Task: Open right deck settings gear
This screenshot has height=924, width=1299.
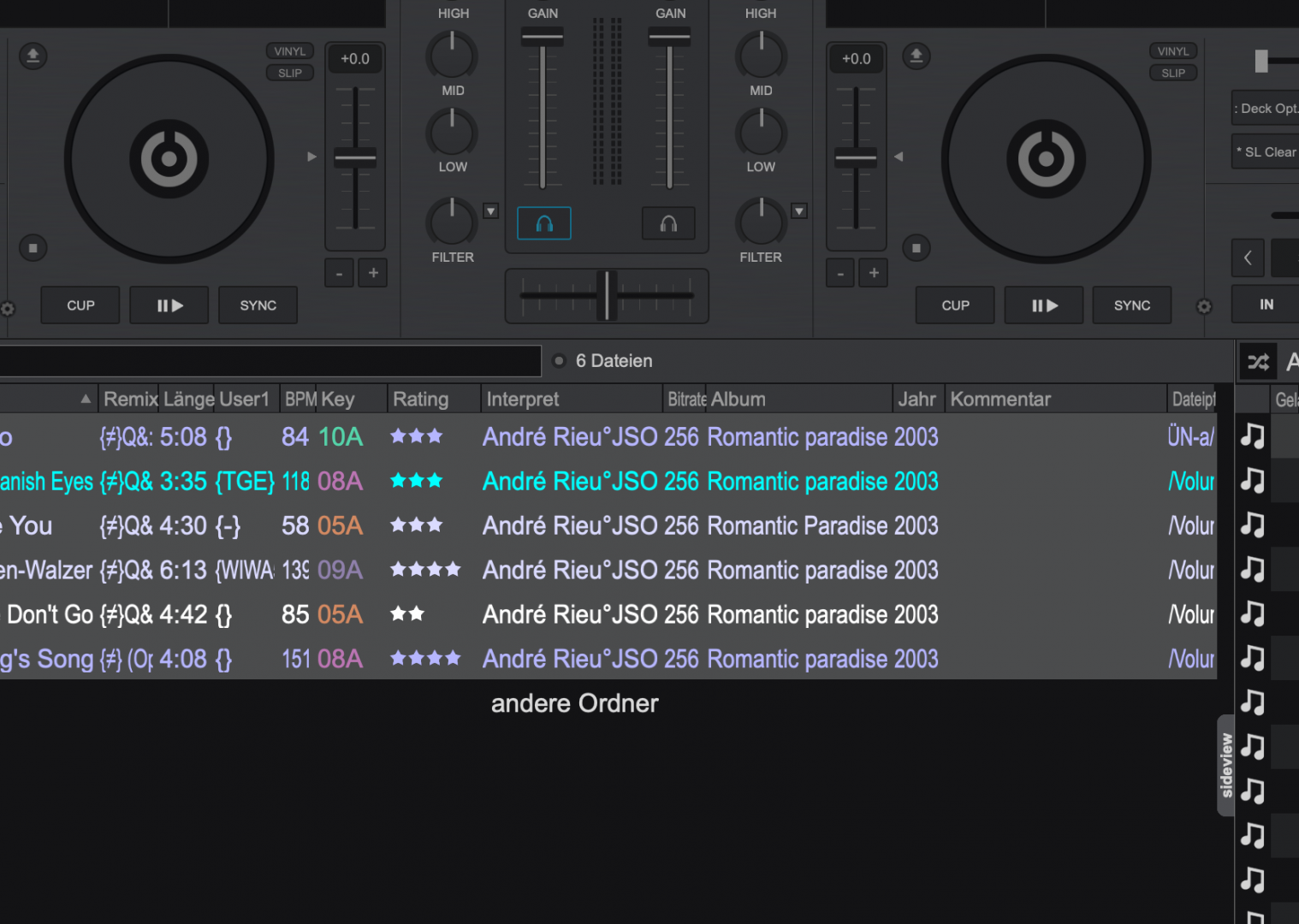Action: [1204, 307]
